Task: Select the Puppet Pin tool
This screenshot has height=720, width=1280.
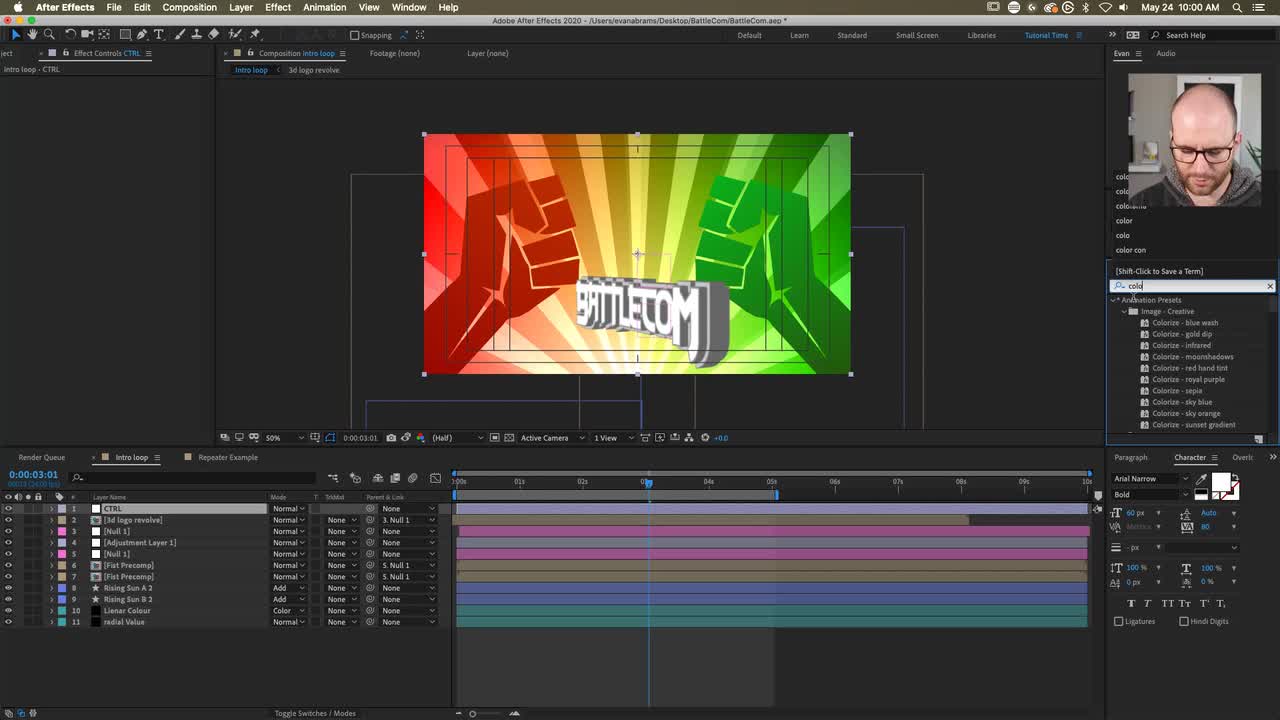Action: [x=254, y=35]
